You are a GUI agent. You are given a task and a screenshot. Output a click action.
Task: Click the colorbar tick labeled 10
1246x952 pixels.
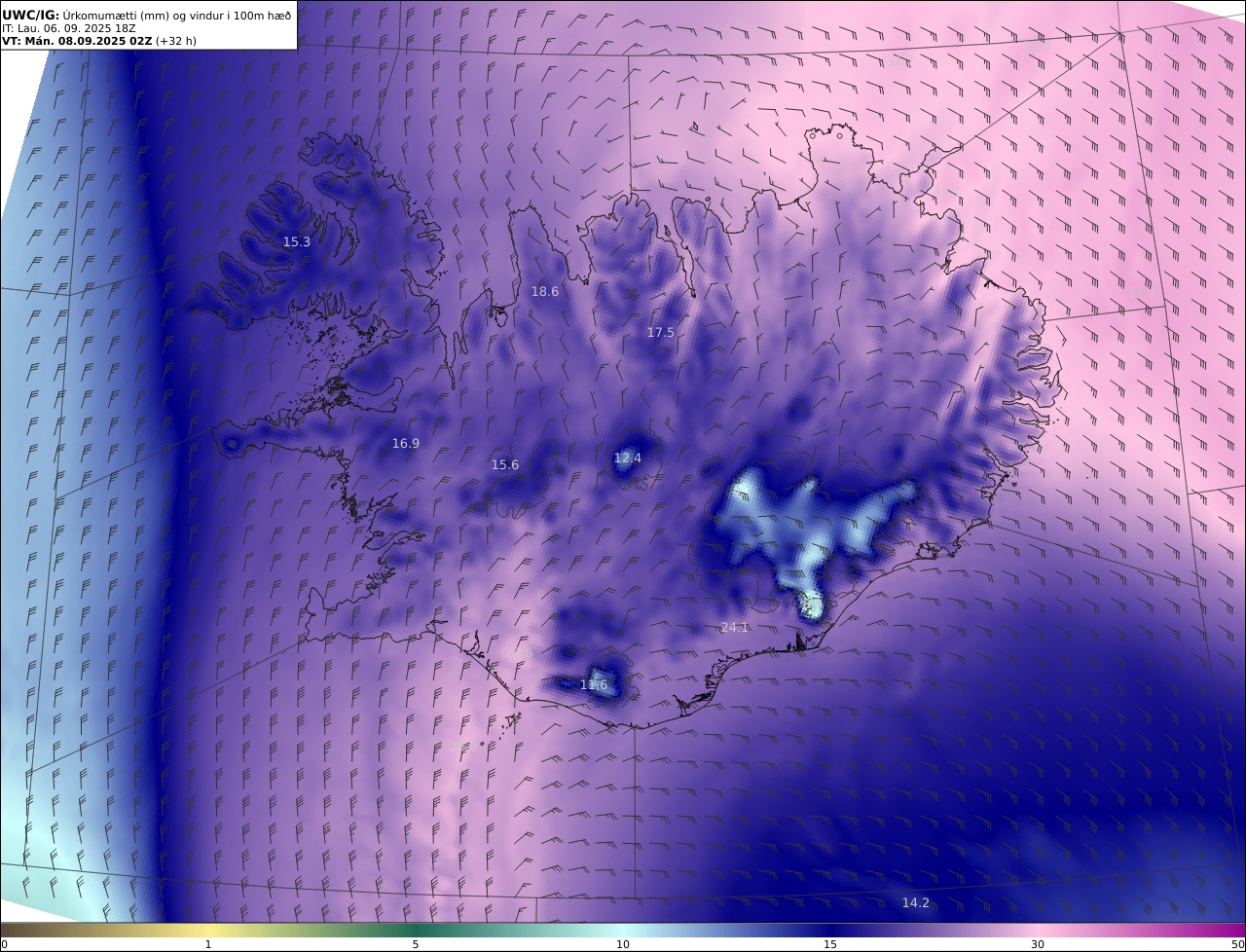pyautogui.click(x=623, y=944)
